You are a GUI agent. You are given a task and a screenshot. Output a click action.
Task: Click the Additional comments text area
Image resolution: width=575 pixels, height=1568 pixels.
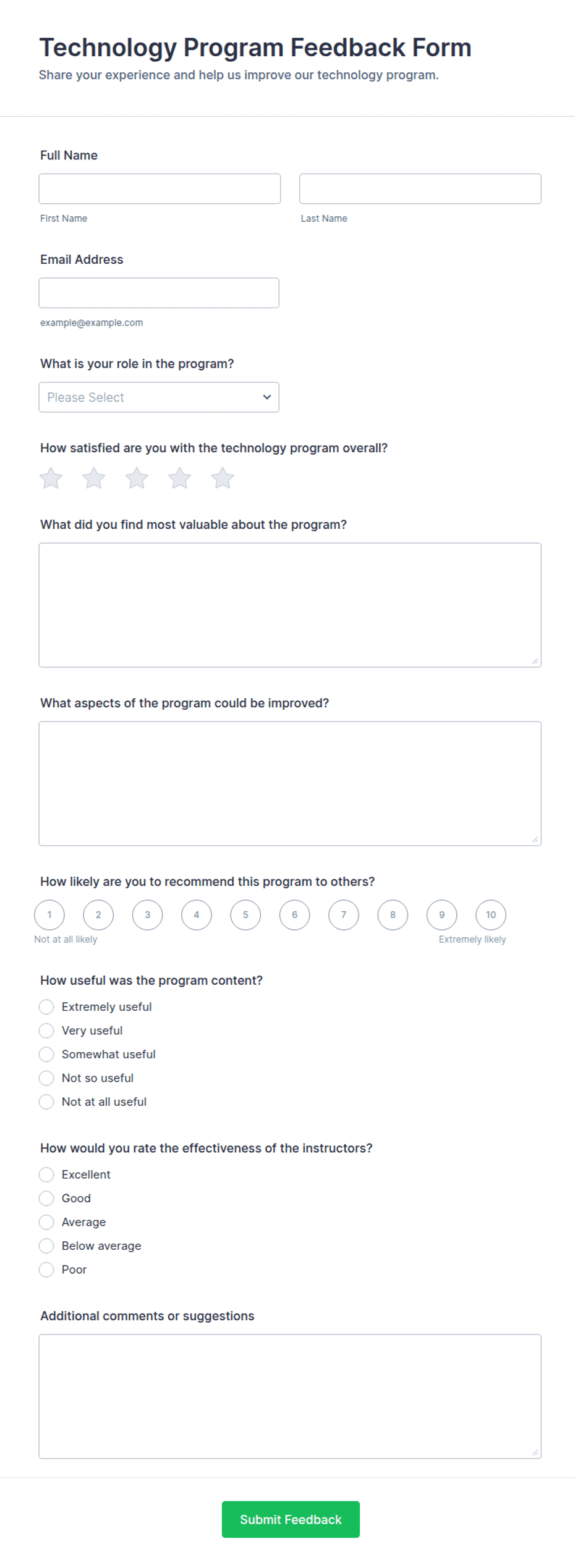point(290,1397)
